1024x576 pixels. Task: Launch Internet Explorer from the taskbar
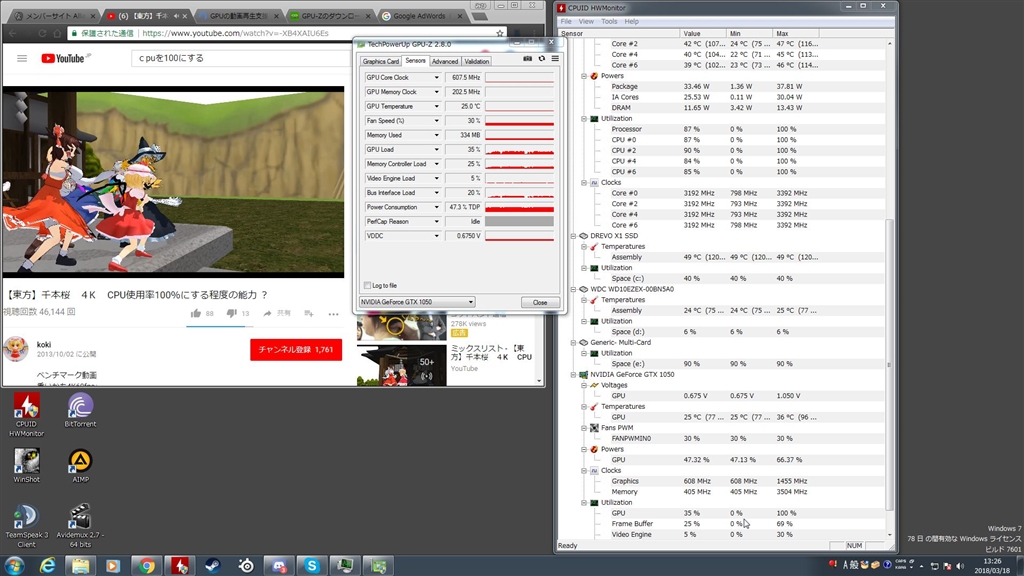48,566
